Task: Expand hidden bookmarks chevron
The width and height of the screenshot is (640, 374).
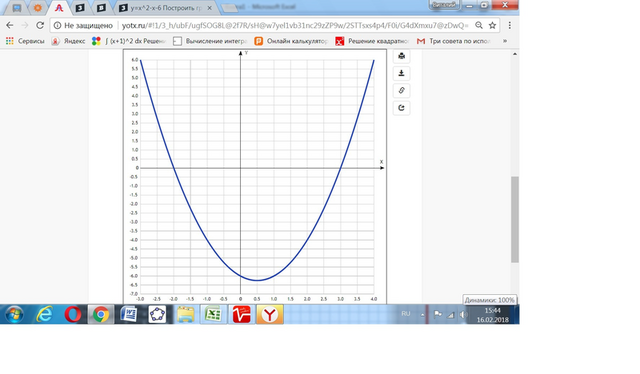Action: pyautogui.click(x=505, y=41)
